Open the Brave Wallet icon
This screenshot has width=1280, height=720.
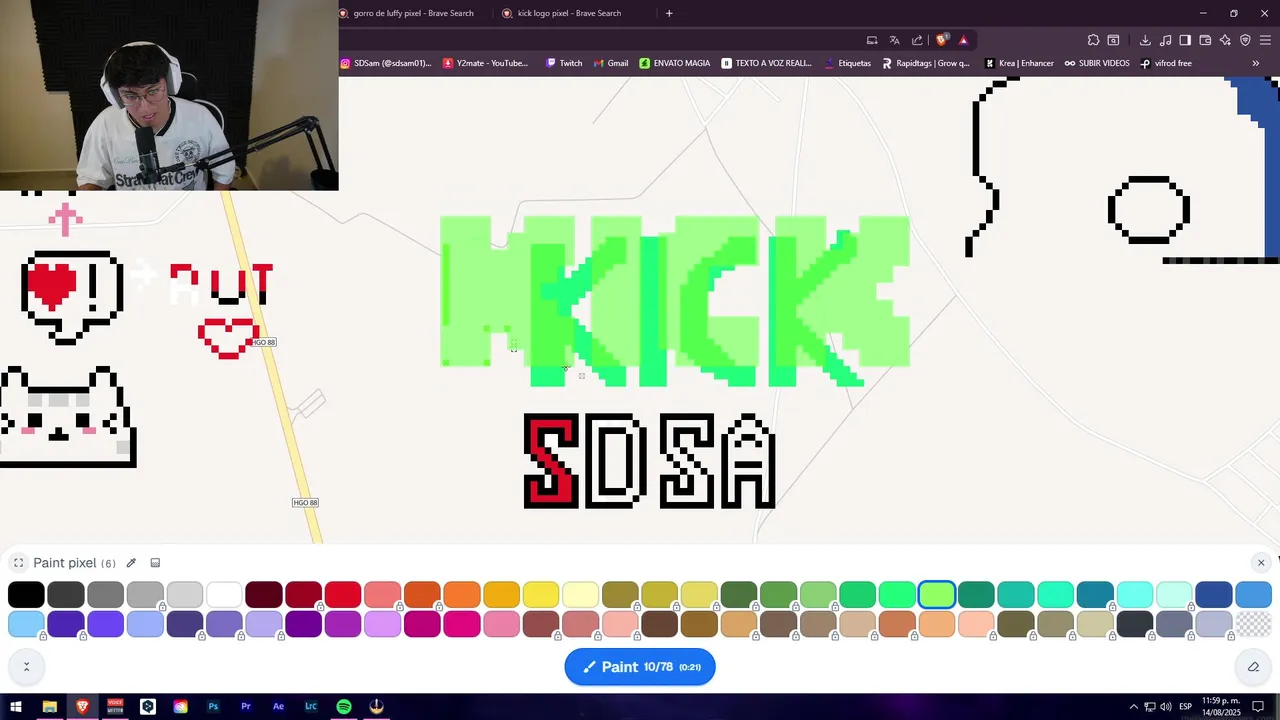tap(1205, 40)
